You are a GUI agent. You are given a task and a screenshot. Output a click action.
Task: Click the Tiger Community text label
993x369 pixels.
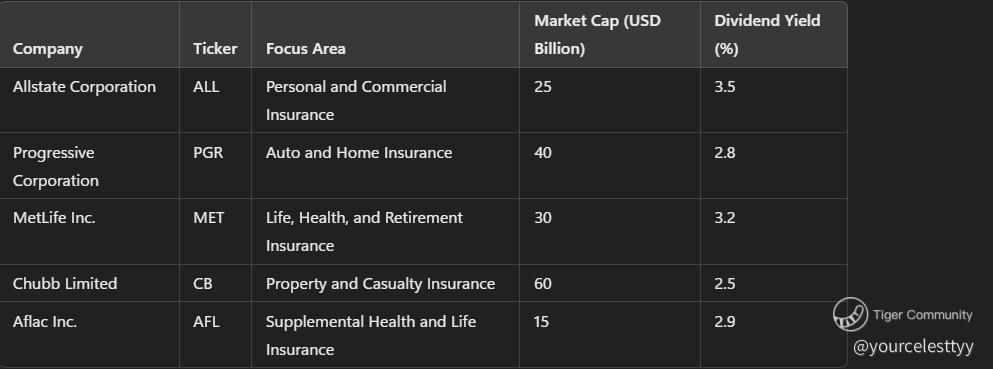coord(922,315)
